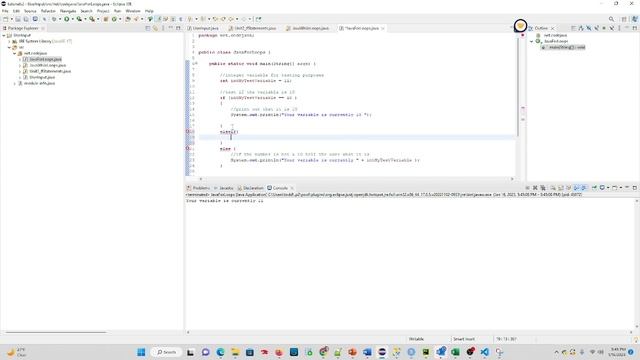640x360 pixels.
Task: Open the Source menu
Action: point(30,11)
